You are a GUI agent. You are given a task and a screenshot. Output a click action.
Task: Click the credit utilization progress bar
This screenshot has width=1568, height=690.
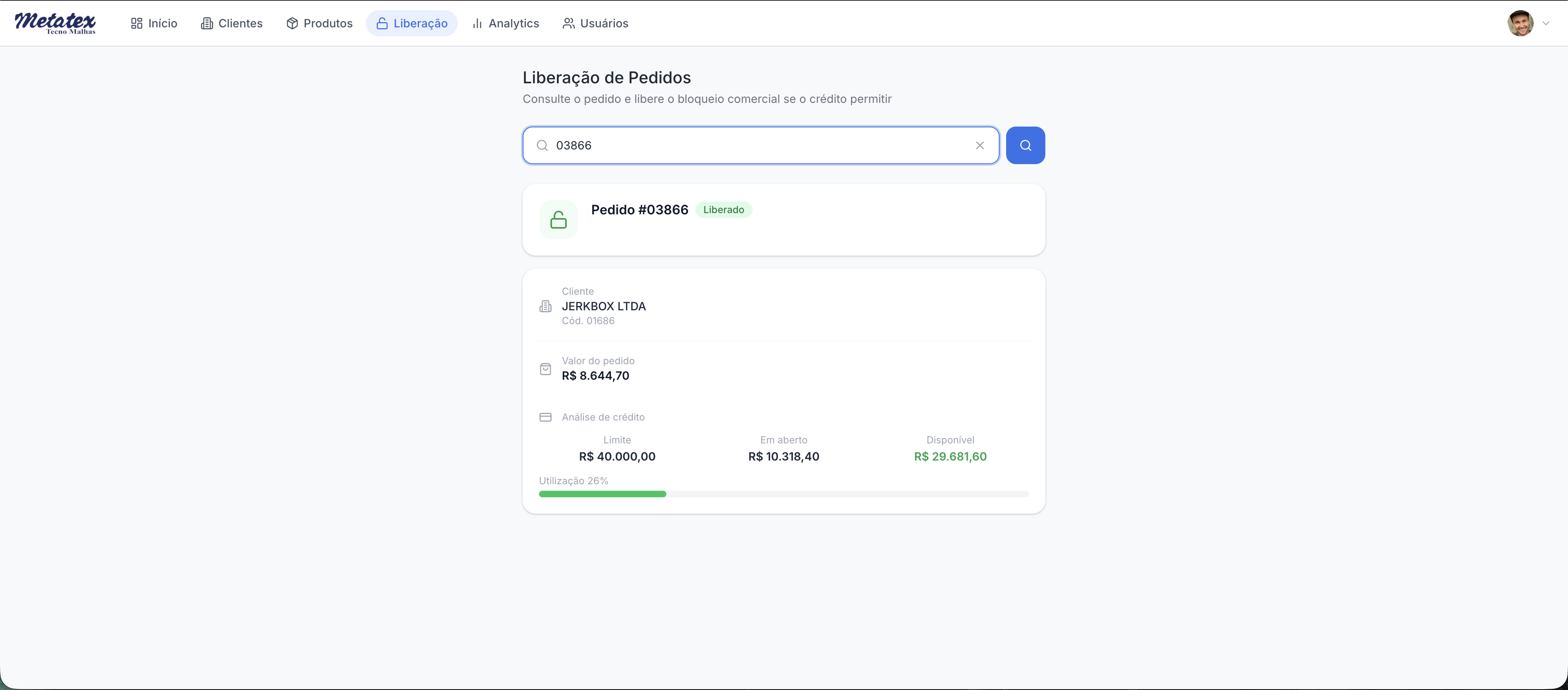[x=784, y=494]
